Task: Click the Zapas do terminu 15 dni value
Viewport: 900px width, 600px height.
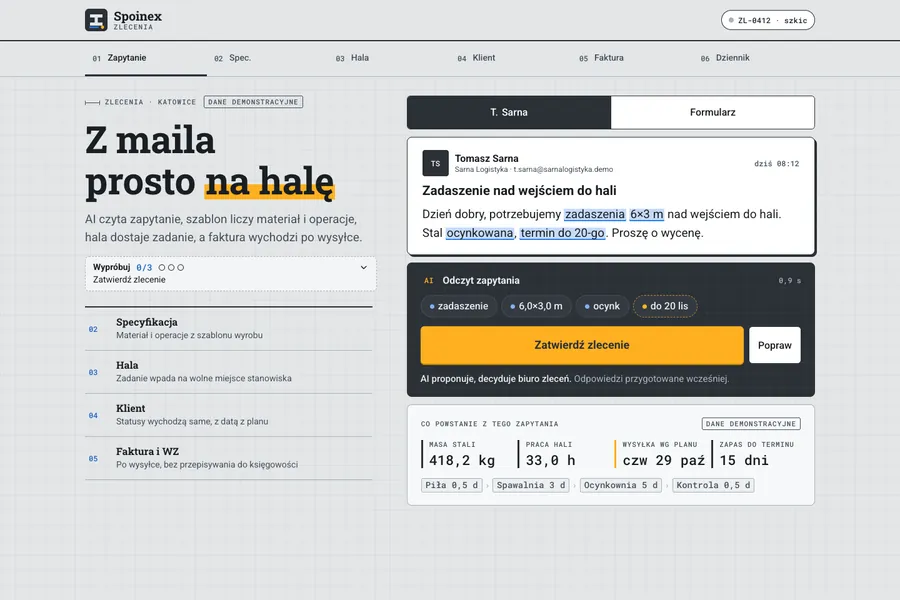Action: click(x=744, y=460)
